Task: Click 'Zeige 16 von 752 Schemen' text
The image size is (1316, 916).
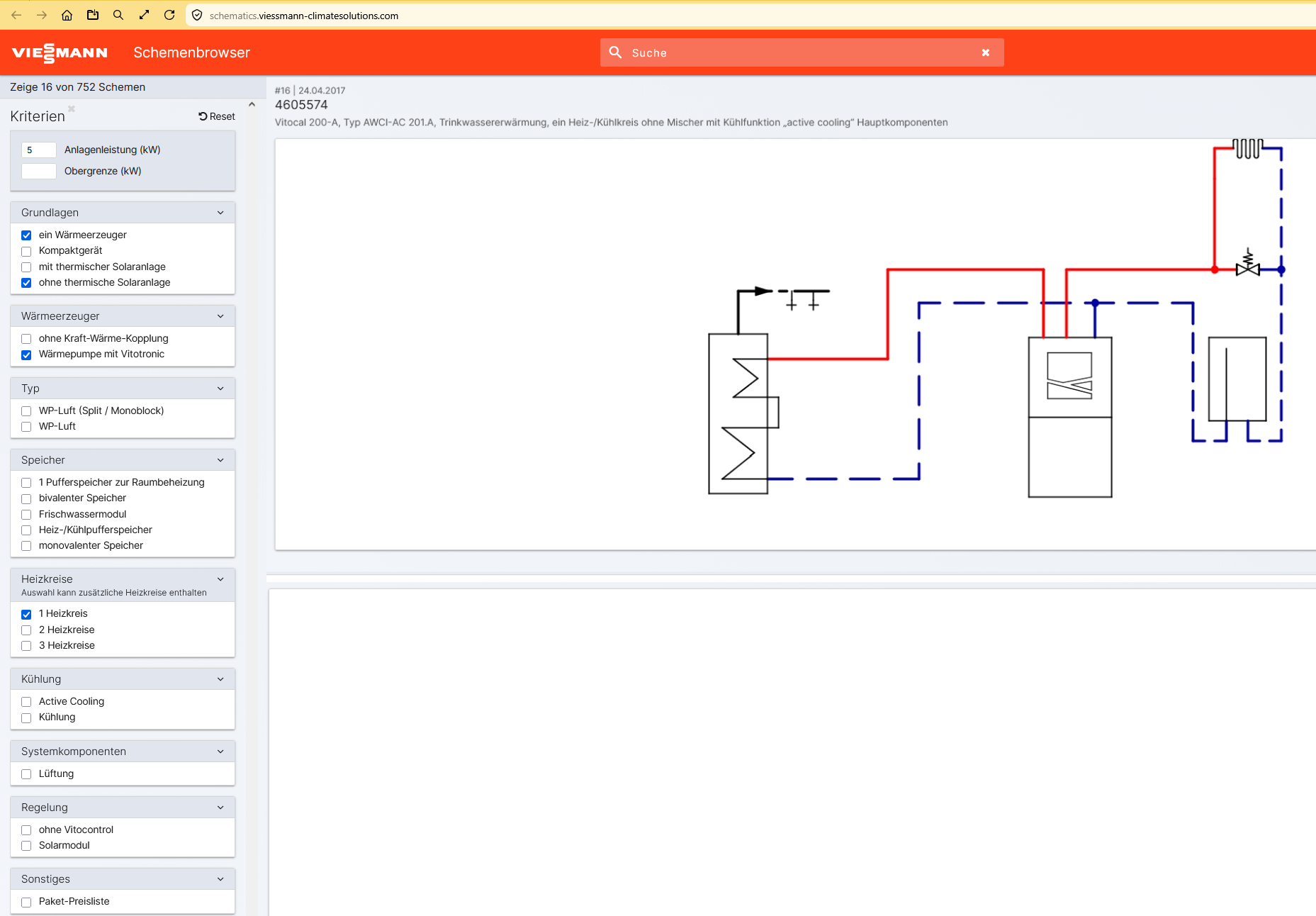Action: click(78, 87)
